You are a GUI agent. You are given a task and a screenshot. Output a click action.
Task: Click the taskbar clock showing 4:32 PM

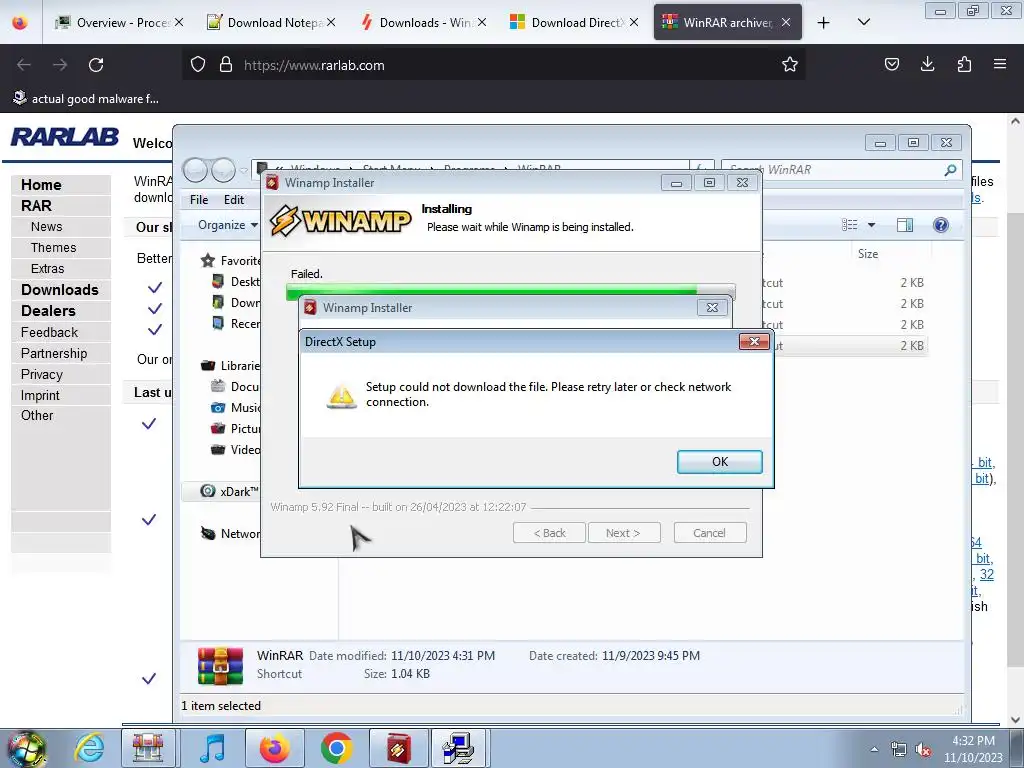pos(973,749)
